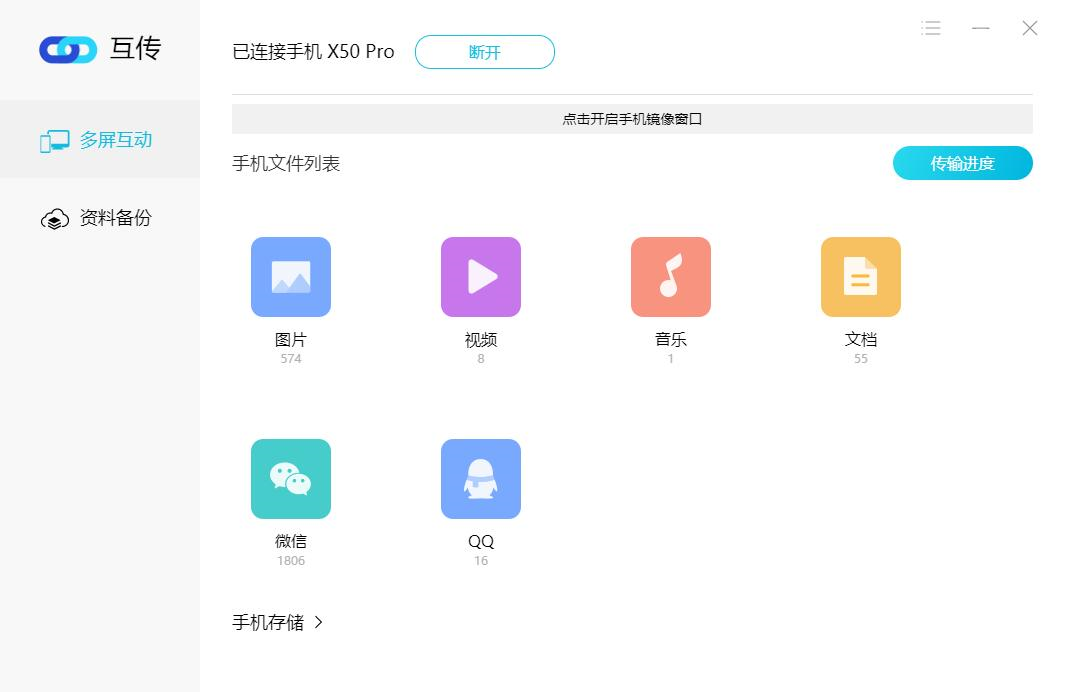Close the 互传 window
Screen dimensions: 1065x692
(x=1030, y=28)
